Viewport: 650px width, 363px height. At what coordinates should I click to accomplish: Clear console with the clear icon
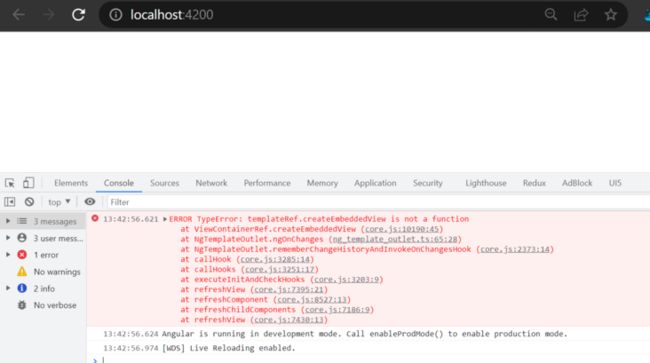pyautogui.click(x=29, y=202)
